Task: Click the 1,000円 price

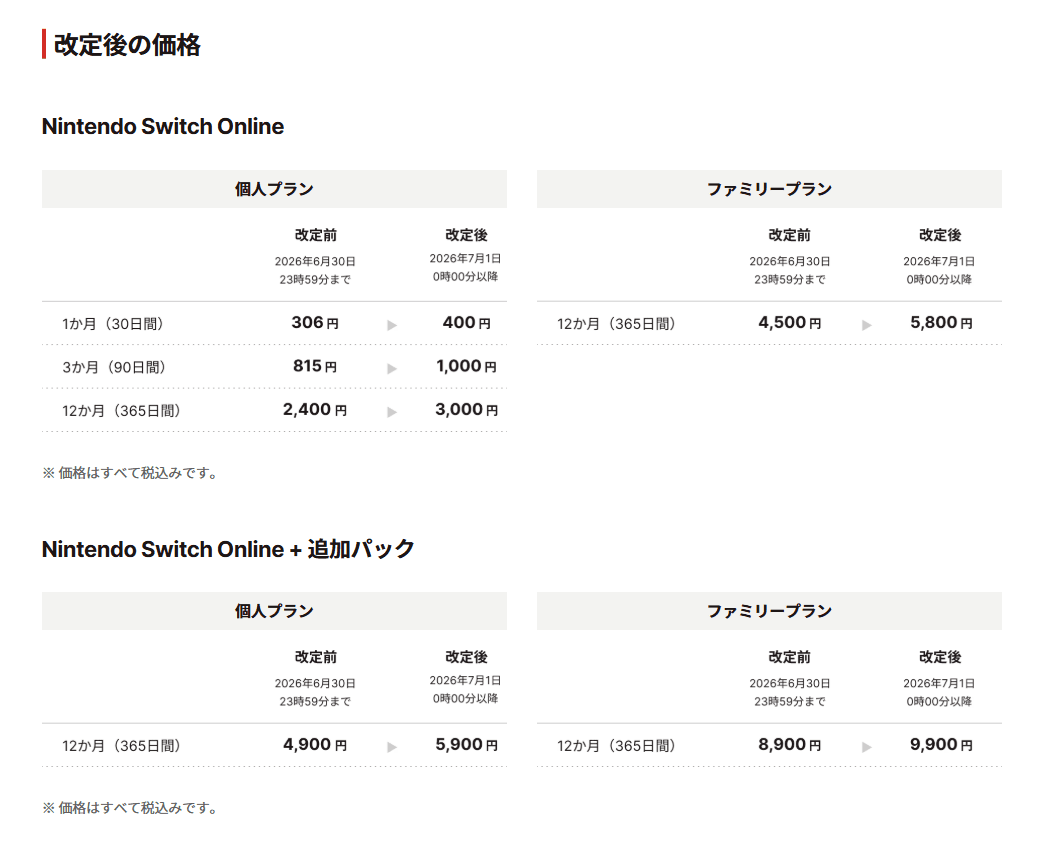Action: [467, 367]
